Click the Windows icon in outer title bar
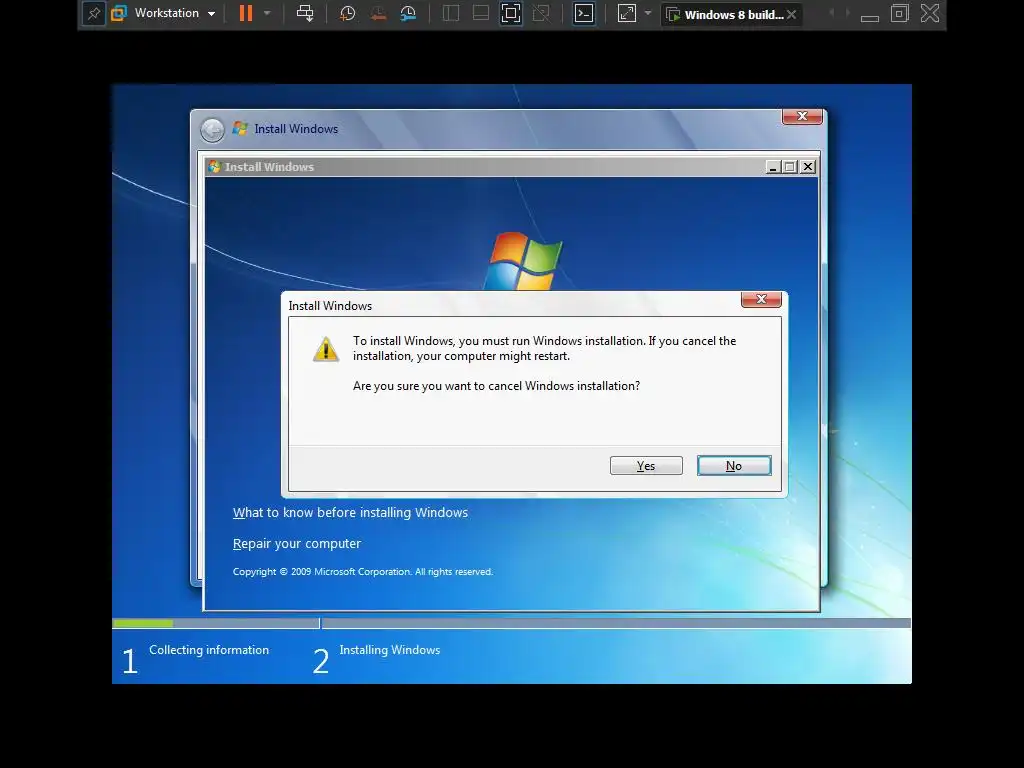 (240, 129)
